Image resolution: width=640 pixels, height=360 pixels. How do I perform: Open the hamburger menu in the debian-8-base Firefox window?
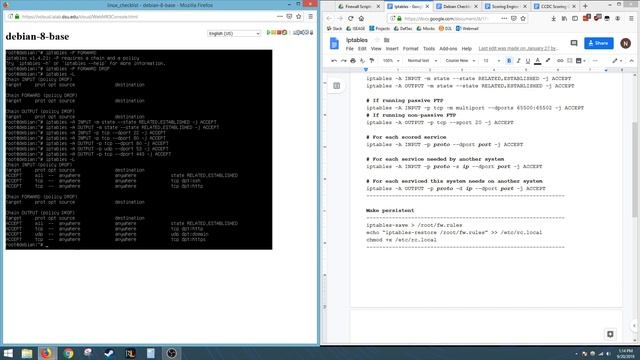[311, 17]
